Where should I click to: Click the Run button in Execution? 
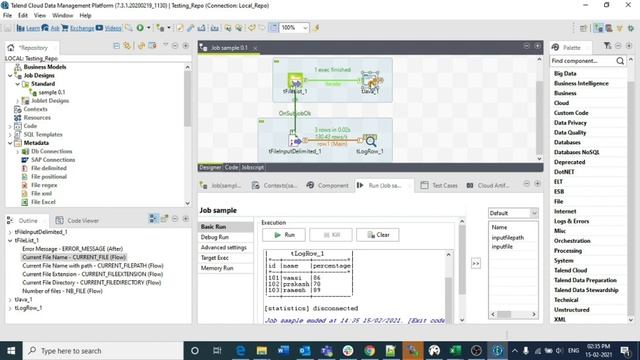(x=284, y=235)
